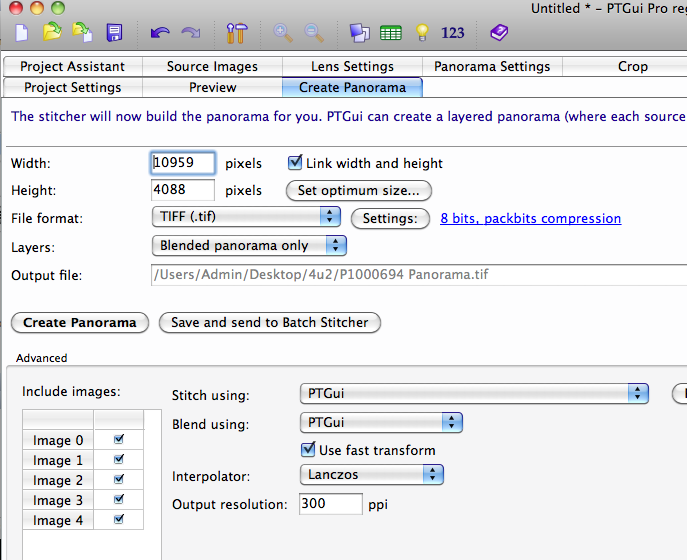Click the Output file path field
The height and width of the screenshot is (560, 687).
coord(419,275)
